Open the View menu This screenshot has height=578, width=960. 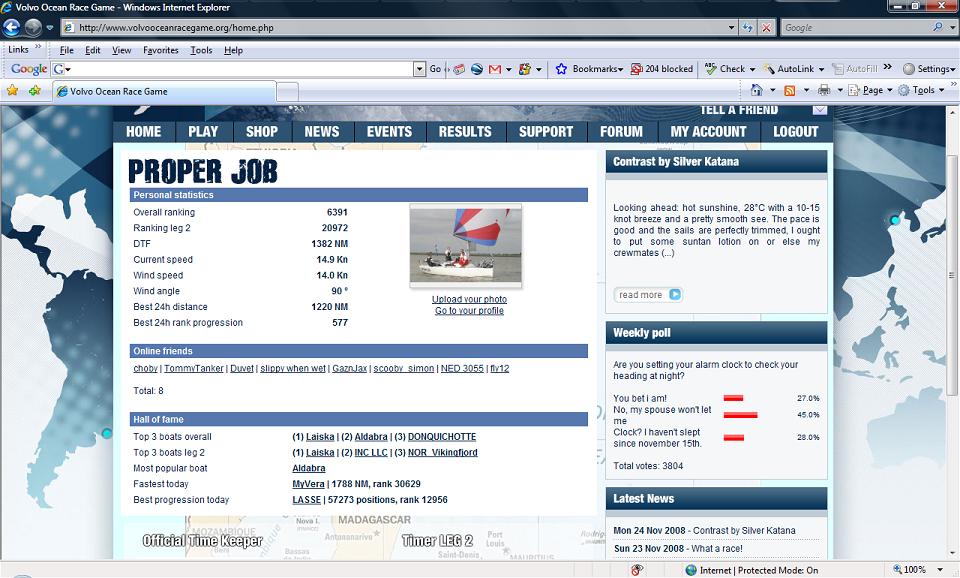121,50
